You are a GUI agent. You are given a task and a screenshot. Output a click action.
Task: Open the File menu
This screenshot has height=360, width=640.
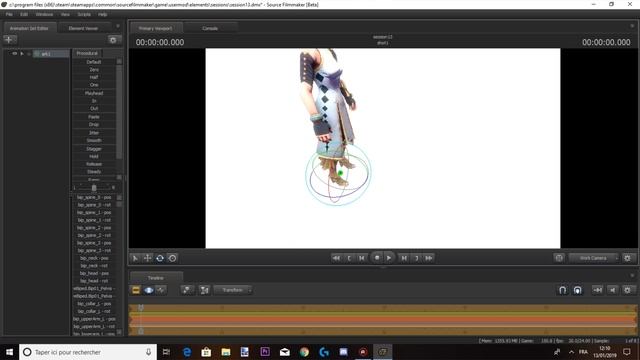9,14
